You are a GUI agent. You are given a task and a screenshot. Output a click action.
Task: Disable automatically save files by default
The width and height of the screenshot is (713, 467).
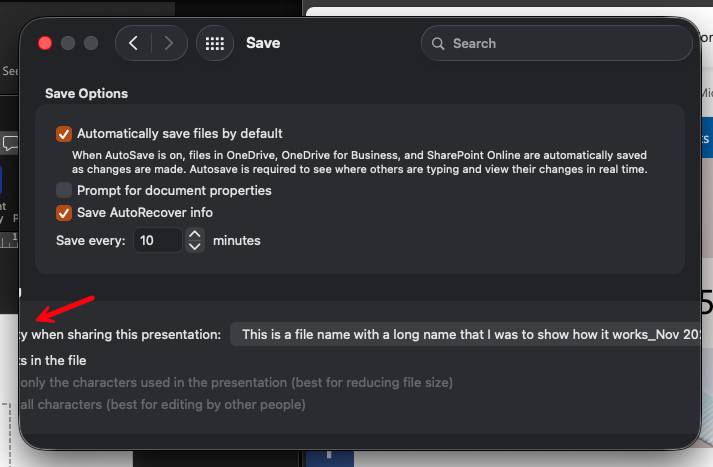tap(64, 134)
